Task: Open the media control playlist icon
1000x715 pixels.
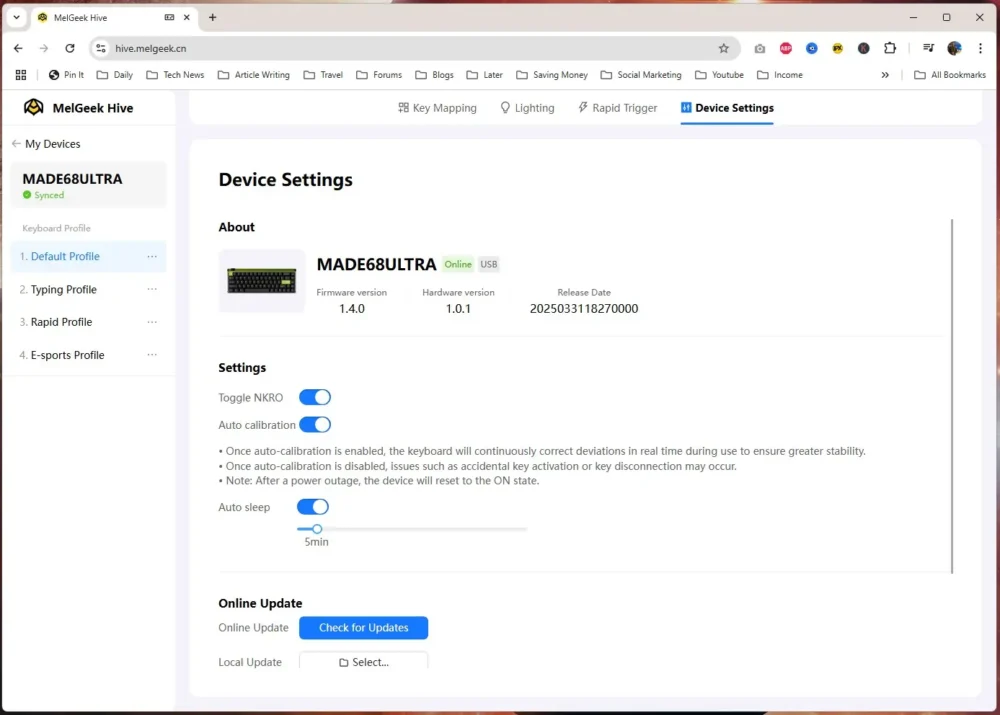Action: point(928,48)
